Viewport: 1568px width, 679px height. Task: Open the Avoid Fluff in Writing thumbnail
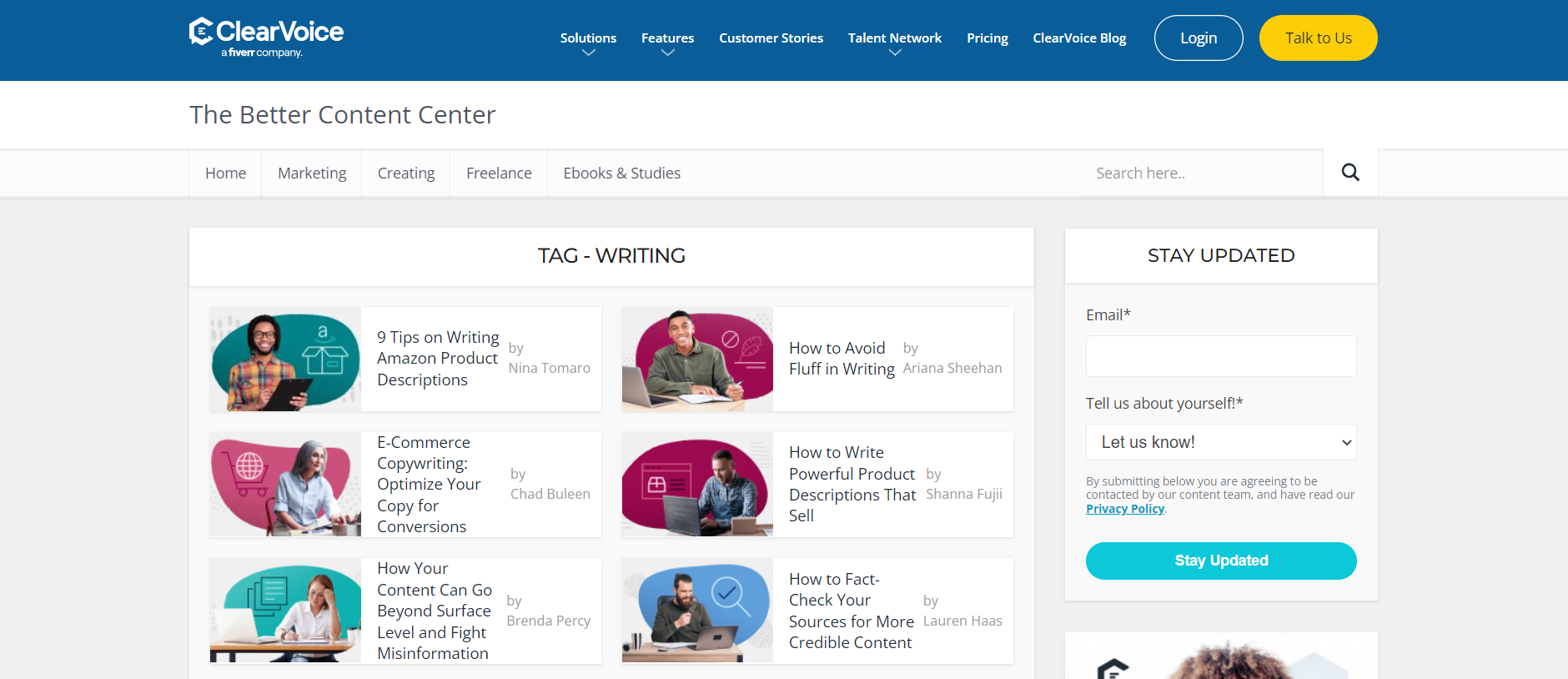[x=697, y=360]
